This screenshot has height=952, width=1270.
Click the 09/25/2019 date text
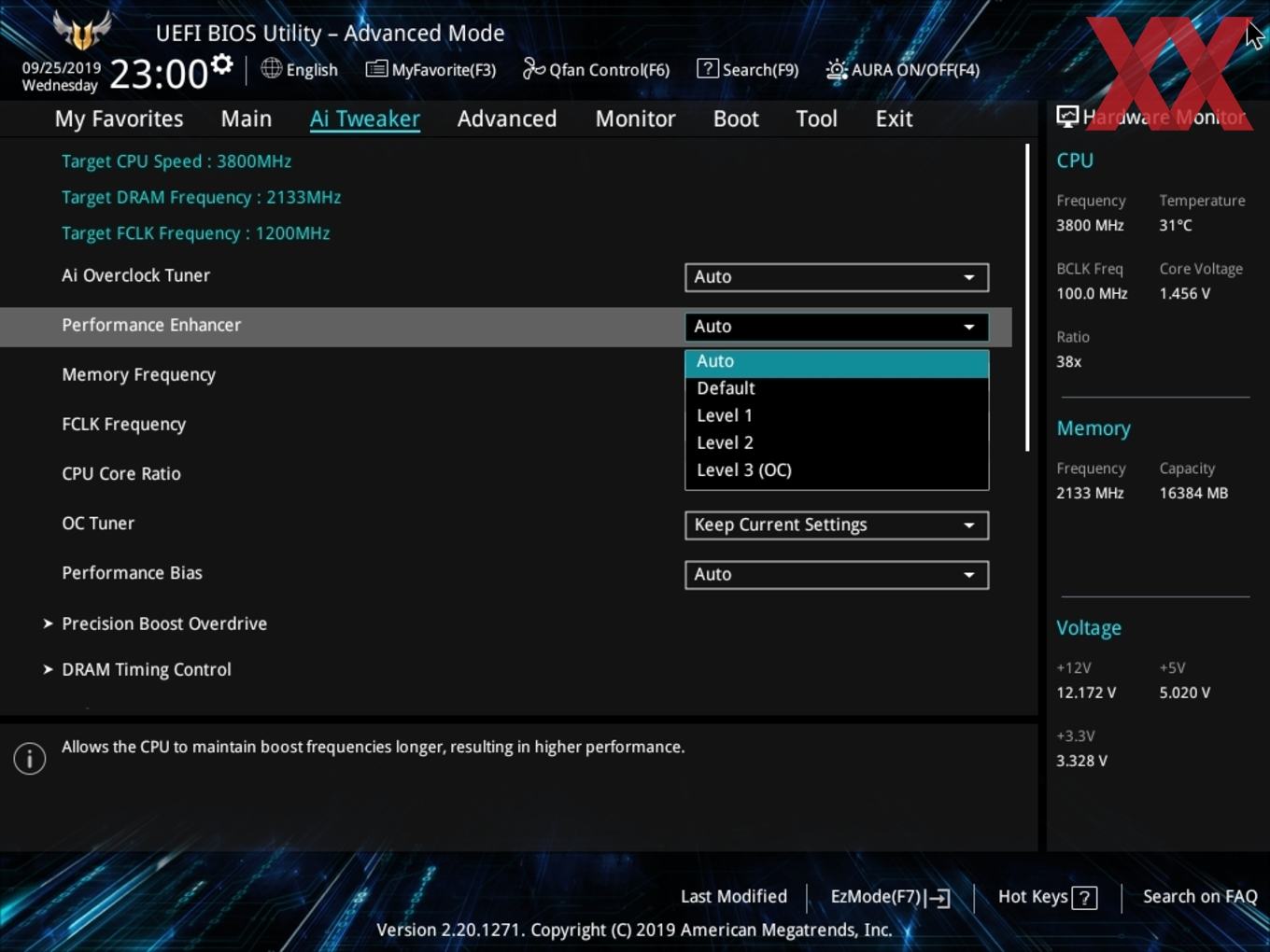point(62,68)
